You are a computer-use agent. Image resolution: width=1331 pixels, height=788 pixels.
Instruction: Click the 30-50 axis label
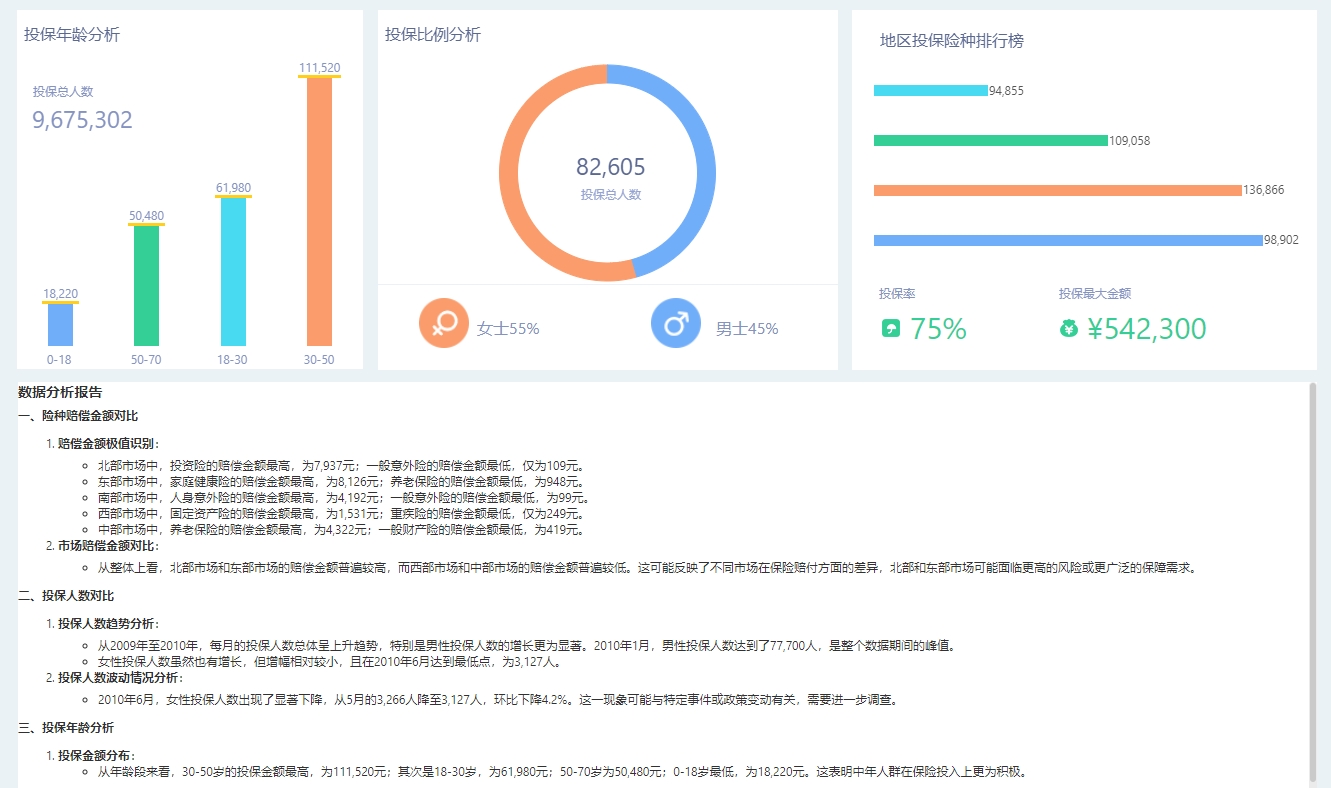point(319,360)
